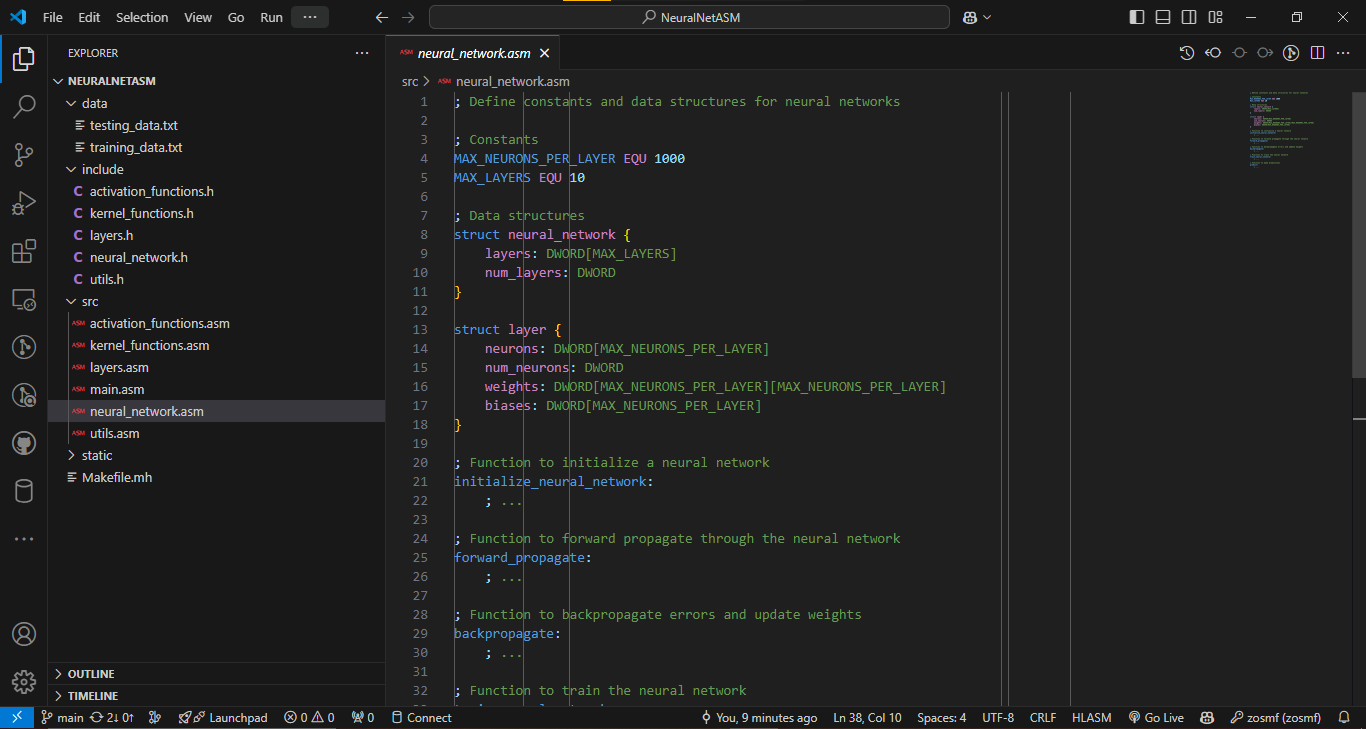
Task: Click the Explorer files icon
Action: point(24,58)
